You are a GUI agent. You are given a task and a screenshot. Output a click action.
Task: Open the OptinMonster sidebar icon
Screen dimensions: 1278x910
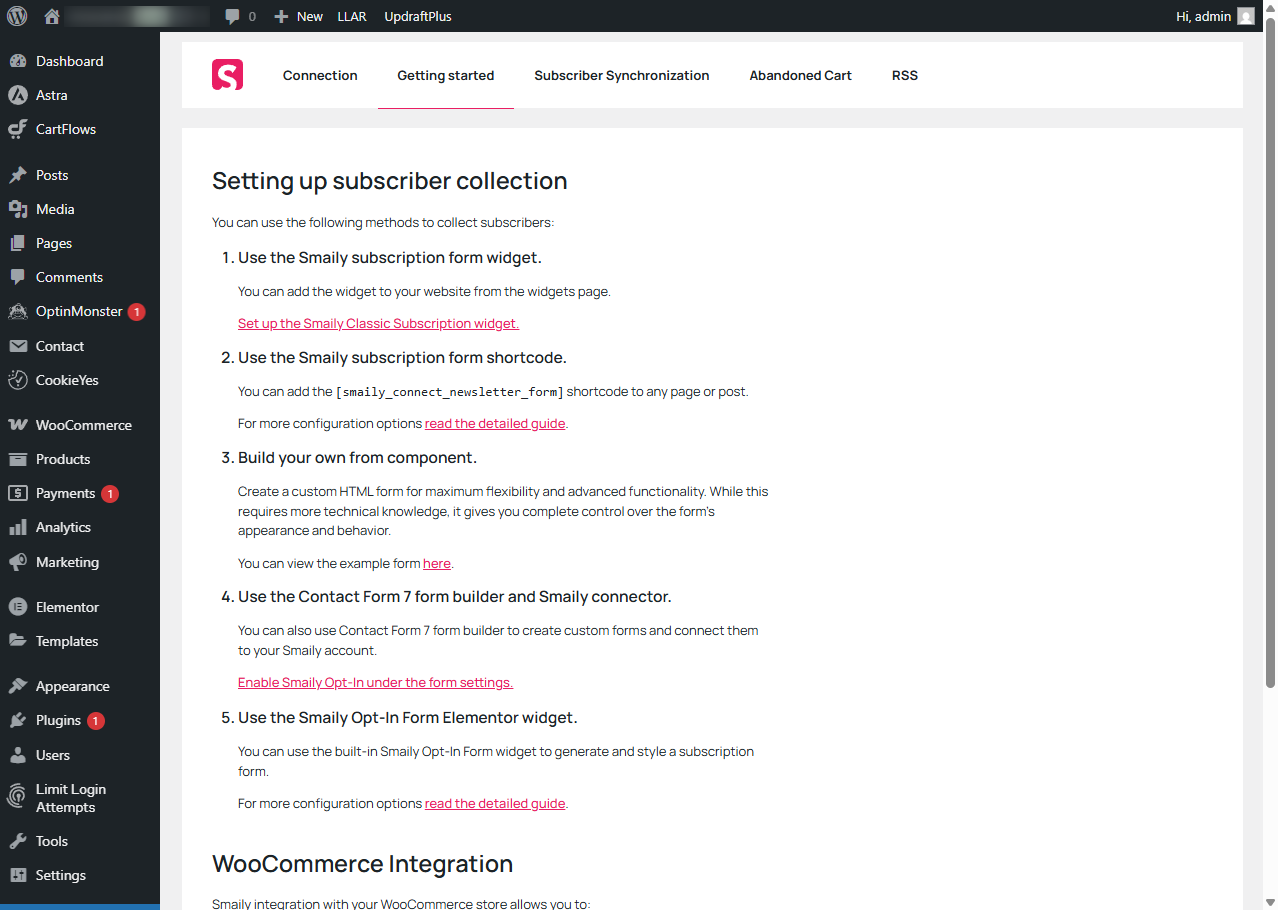coord(17,311)
